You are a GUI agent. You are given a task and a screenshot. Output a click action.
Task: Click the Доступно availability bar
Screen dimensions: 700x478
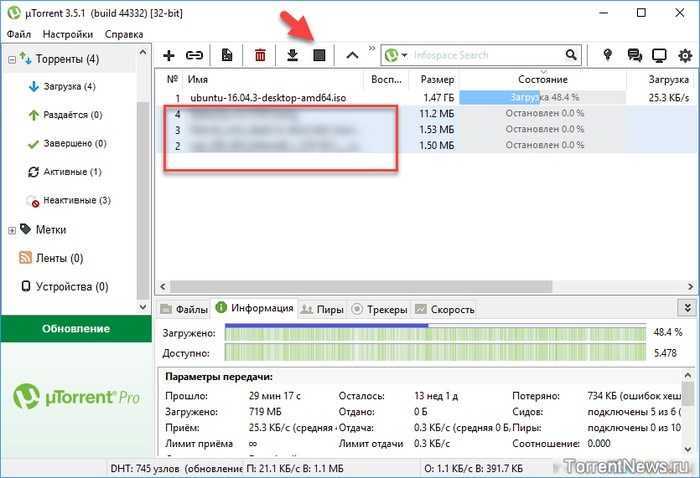coord(435,353)
